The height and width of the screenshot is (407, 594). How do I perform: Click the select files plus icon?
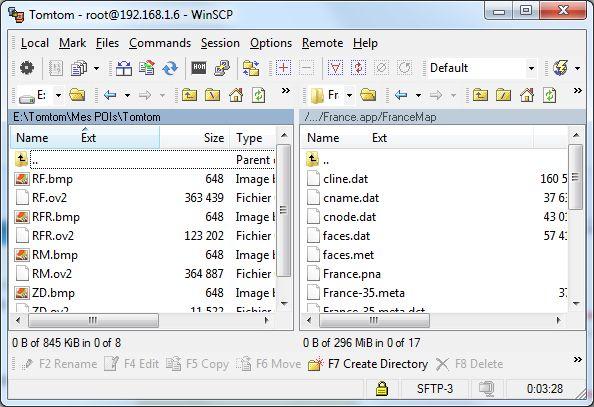click(x=283, y=68)
